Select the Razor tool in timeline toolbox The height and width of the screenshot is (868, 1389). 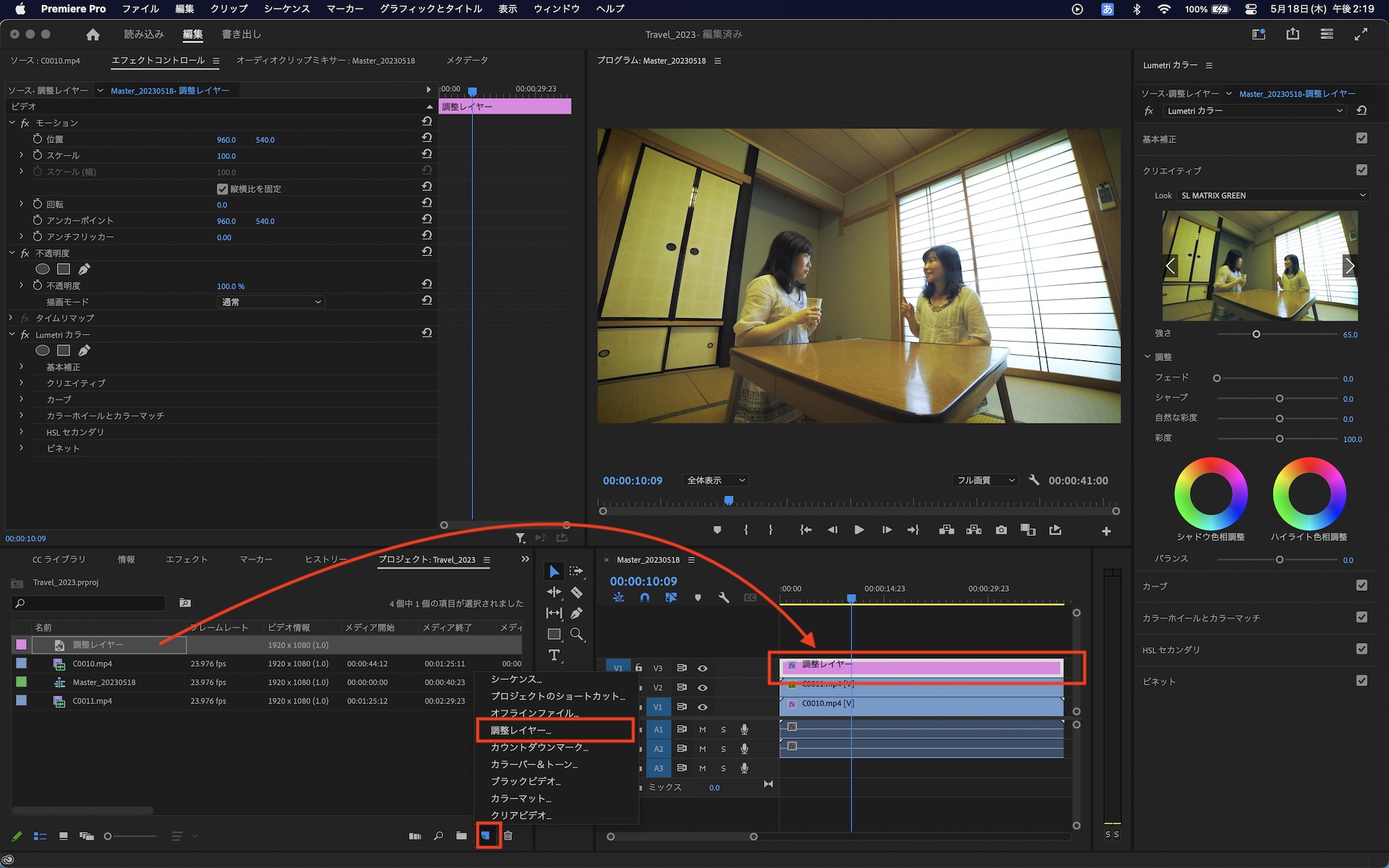pyautogui.click(x=576, y=592)
